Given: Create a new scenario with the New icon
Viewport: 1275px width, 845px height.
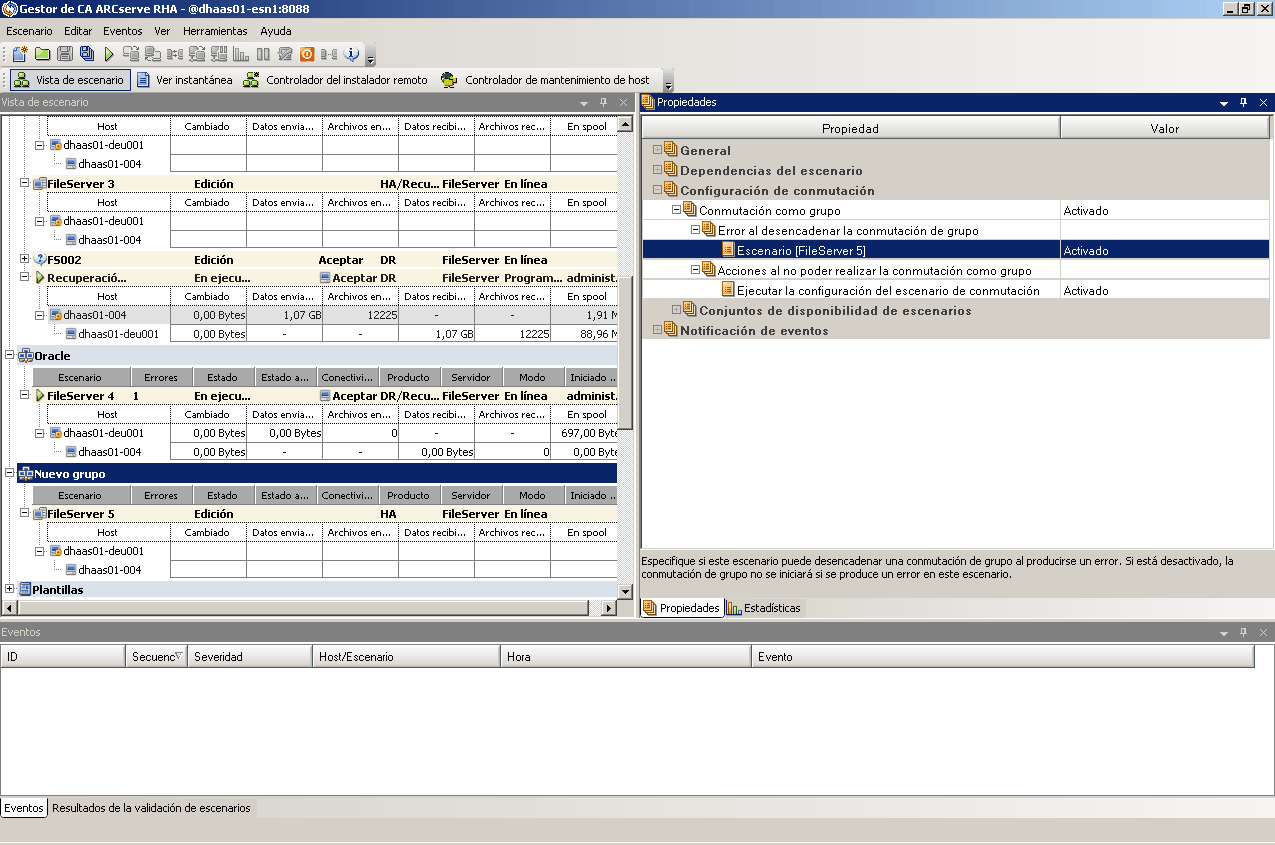Looking at the screenshot, I should 20,54.
